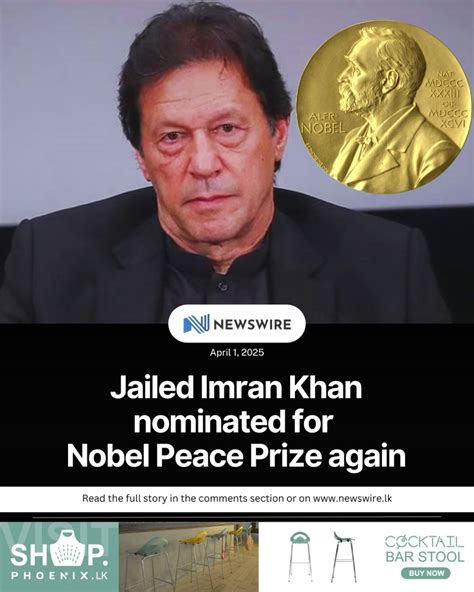Open the www.newswire.lk link
This screenshot has height=592, width=474.
point(353,498)
